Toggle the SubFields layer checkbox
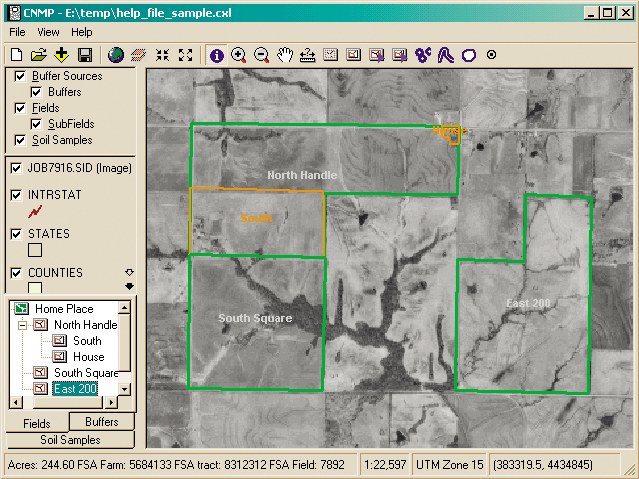 coord(36,124)
